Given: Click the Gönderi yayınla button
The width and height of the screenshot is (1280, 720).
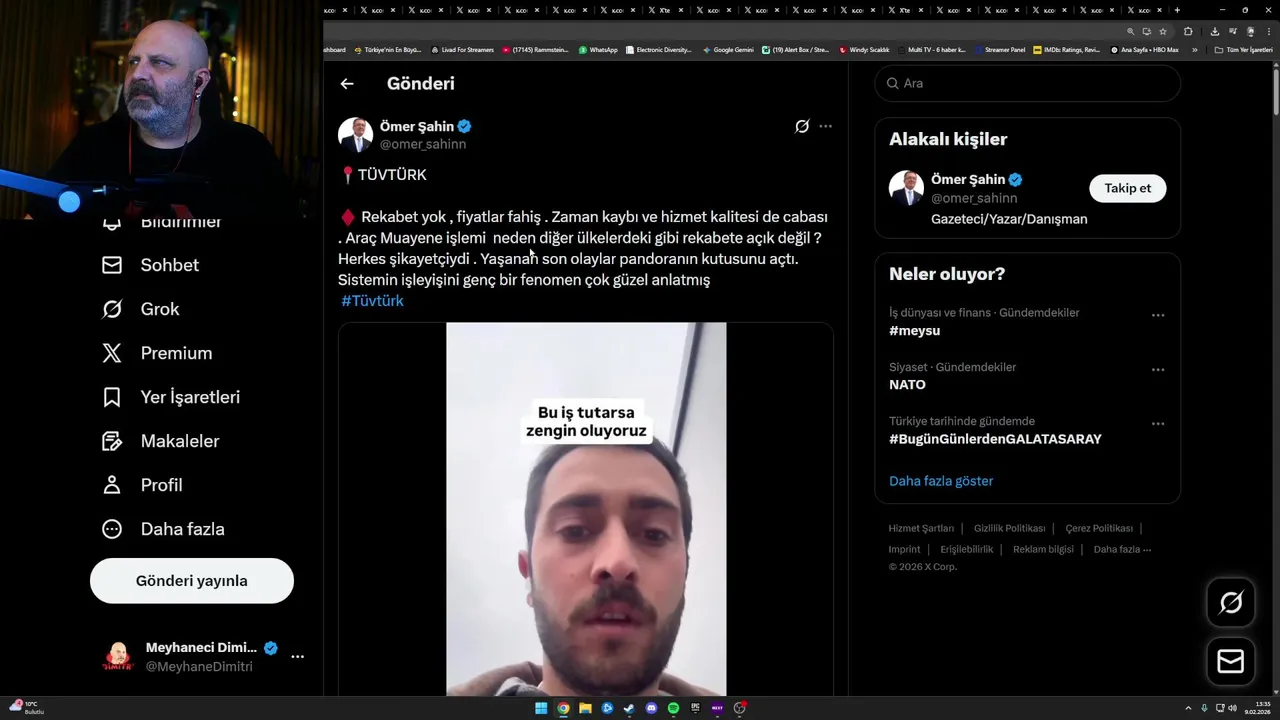Looking at the screenshot, I should click(192, 581).
